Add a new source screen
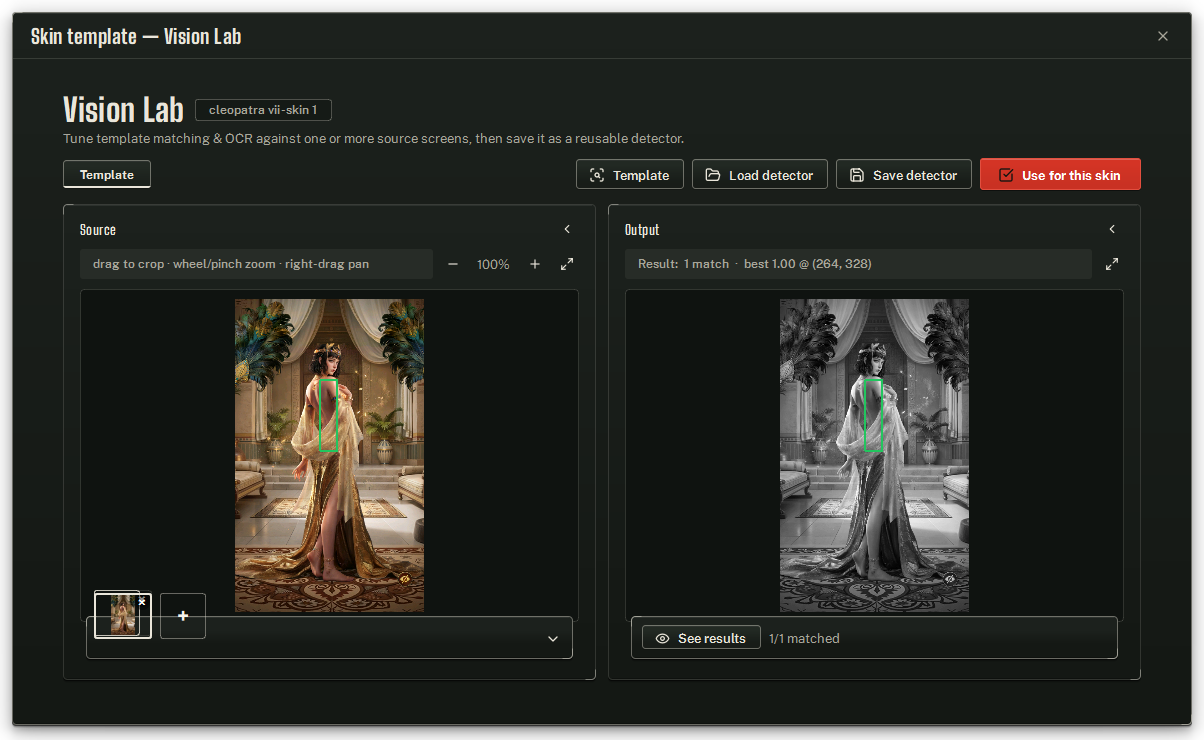Screen dimensions: 1204x740 point(183,616)
